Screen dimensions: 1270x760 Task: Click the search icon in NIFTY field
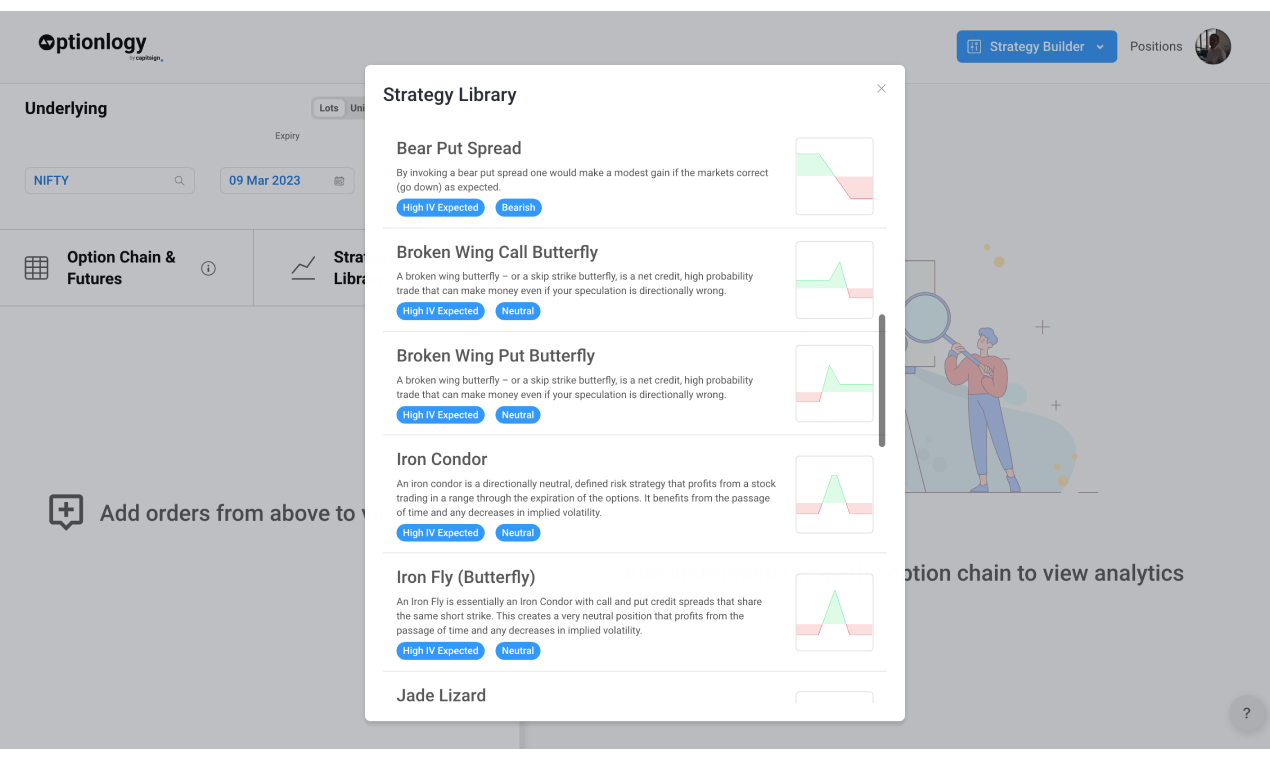click(180, 181)
